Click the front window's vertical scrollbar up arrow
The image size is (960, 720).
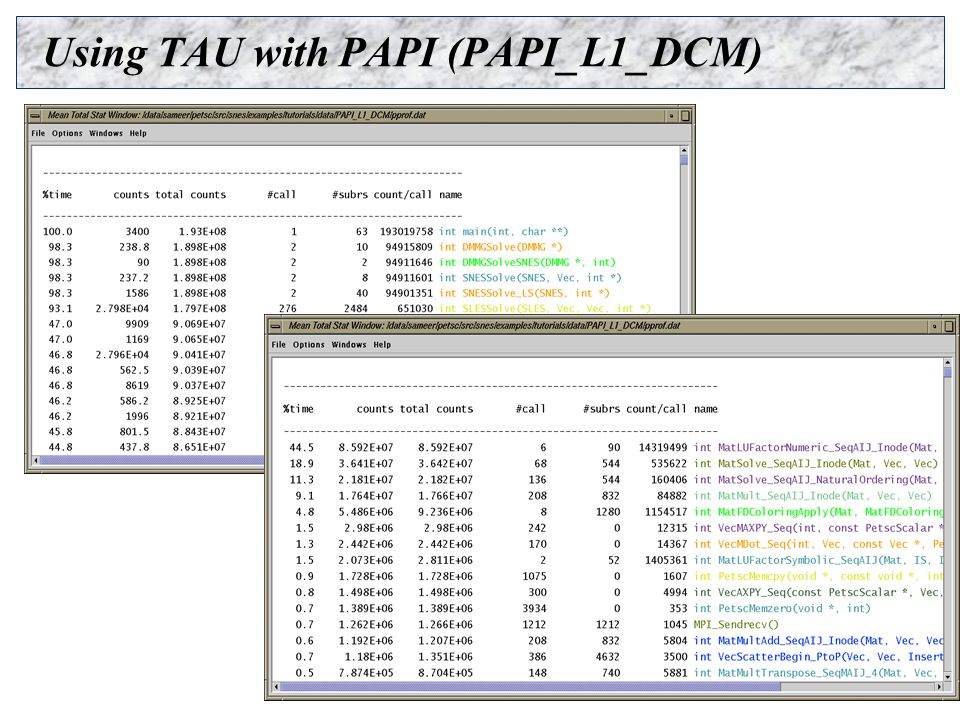[948, 363]
